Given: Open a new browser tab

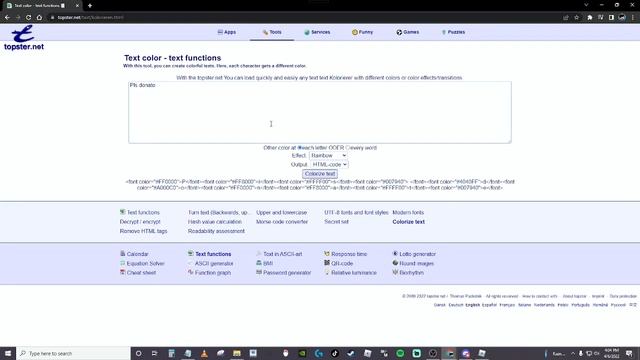Looking at the screenshot, I should (90, 6).
